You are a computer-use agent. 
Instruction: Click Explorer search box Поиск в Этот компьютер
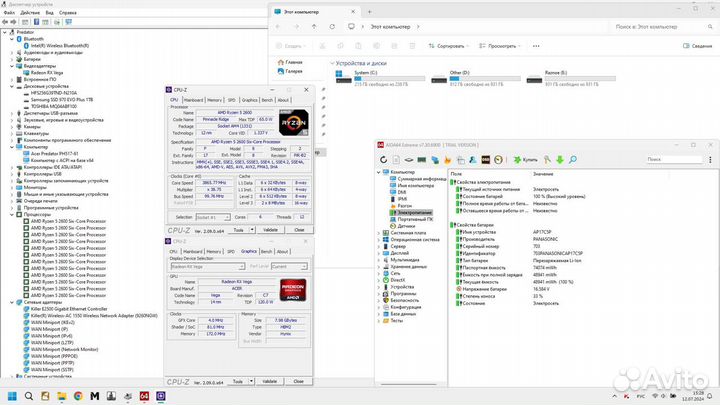pos(663,27)
